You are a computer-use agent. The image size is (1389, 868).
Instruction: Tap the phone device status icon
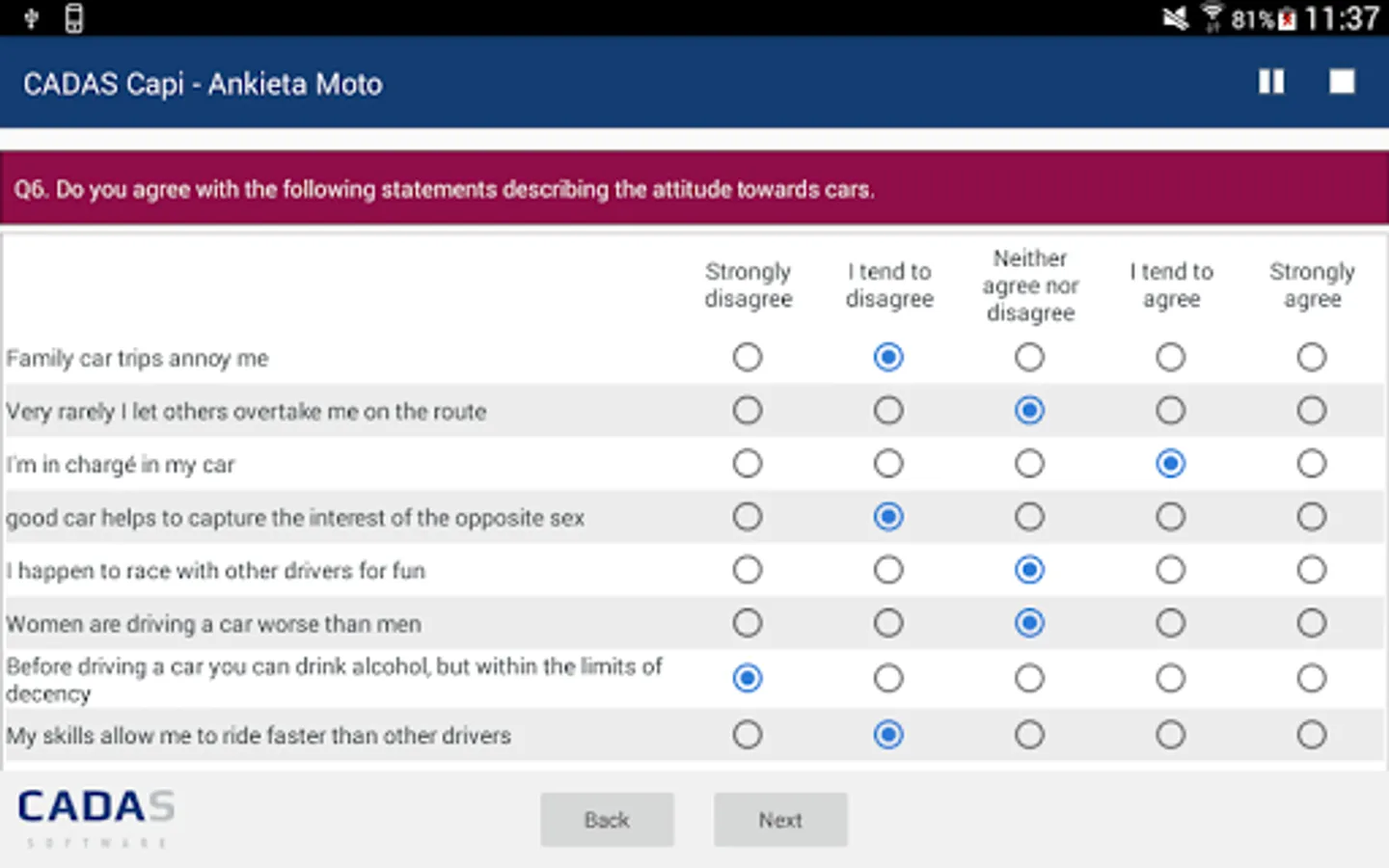tap(74, 18)
